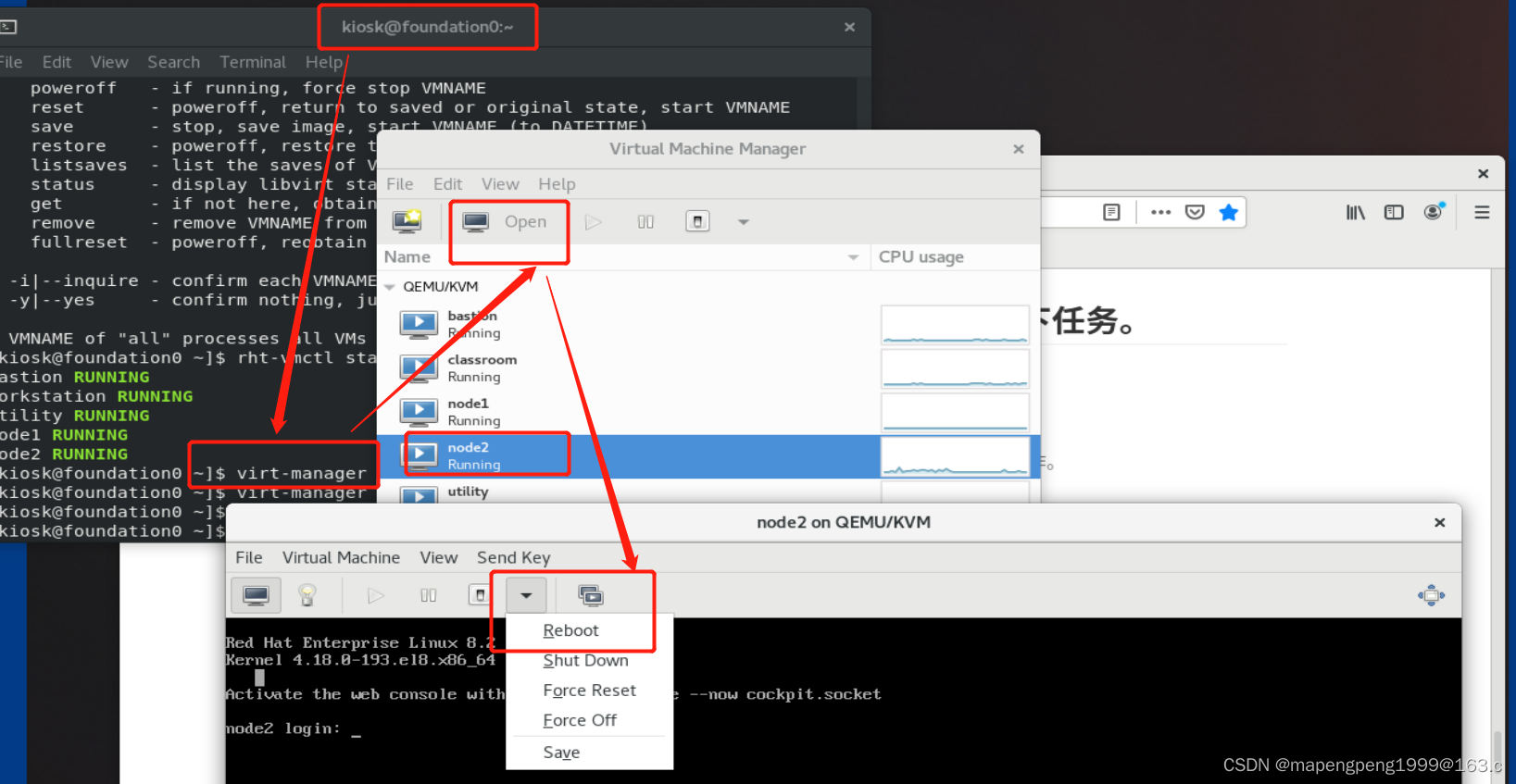This screenshot has height=784, width=1516.
Task: Open the Help menu in Virtual Machine Manager
Action: (x=557, y=184)
